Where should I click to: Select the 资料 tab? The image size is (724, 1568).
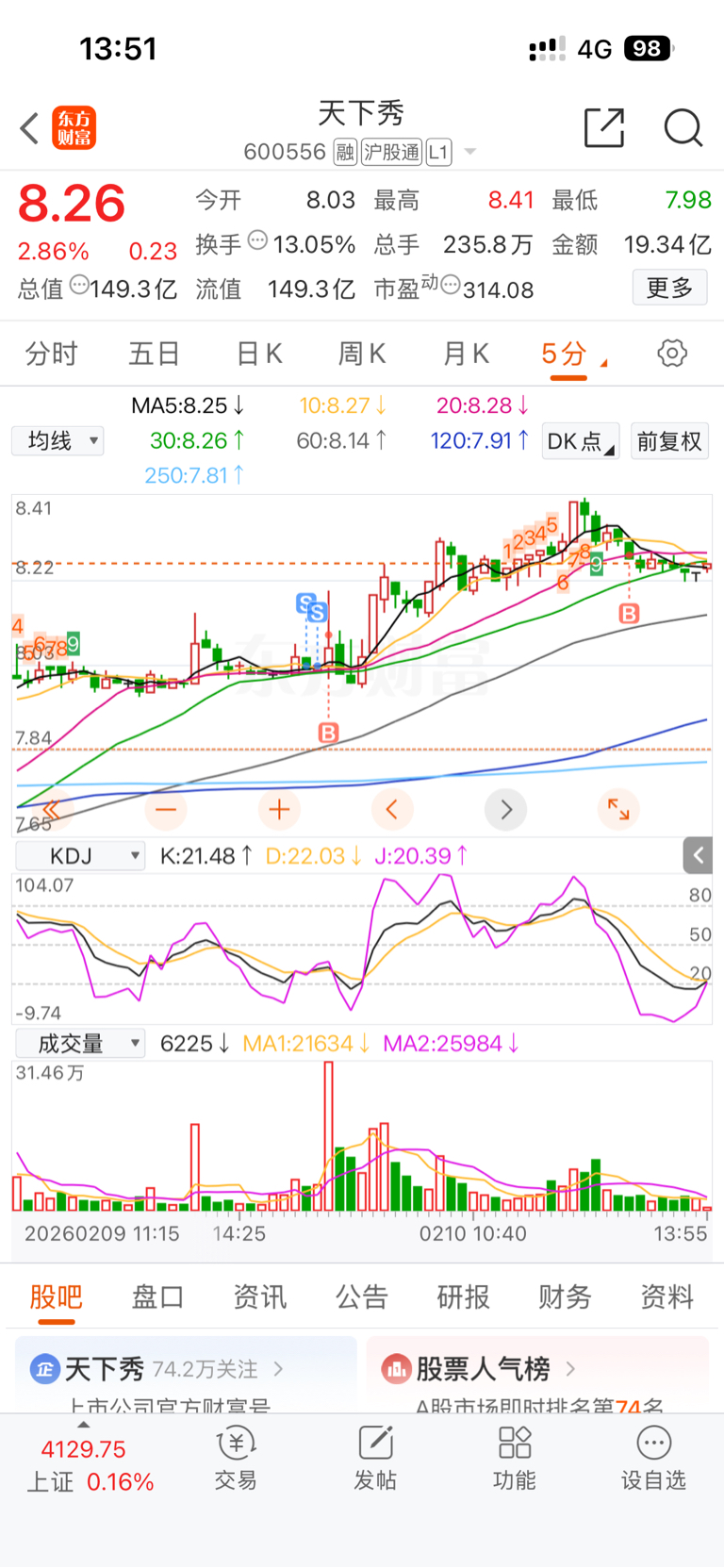click(666, 1297)
